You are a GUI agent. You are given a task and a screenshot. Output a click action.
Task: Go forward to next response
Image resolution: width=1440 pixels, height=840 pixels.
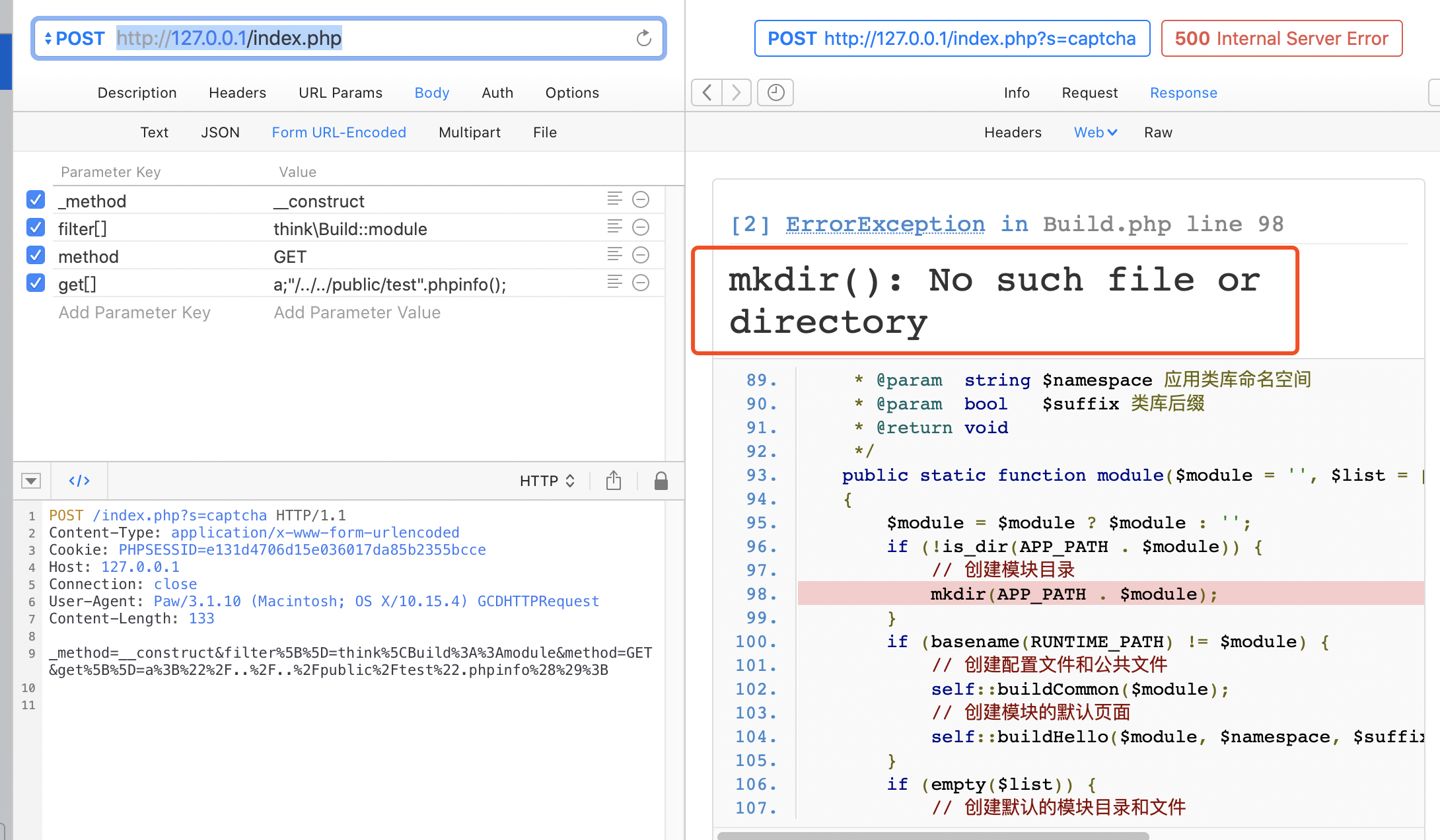tap(737, 92)
